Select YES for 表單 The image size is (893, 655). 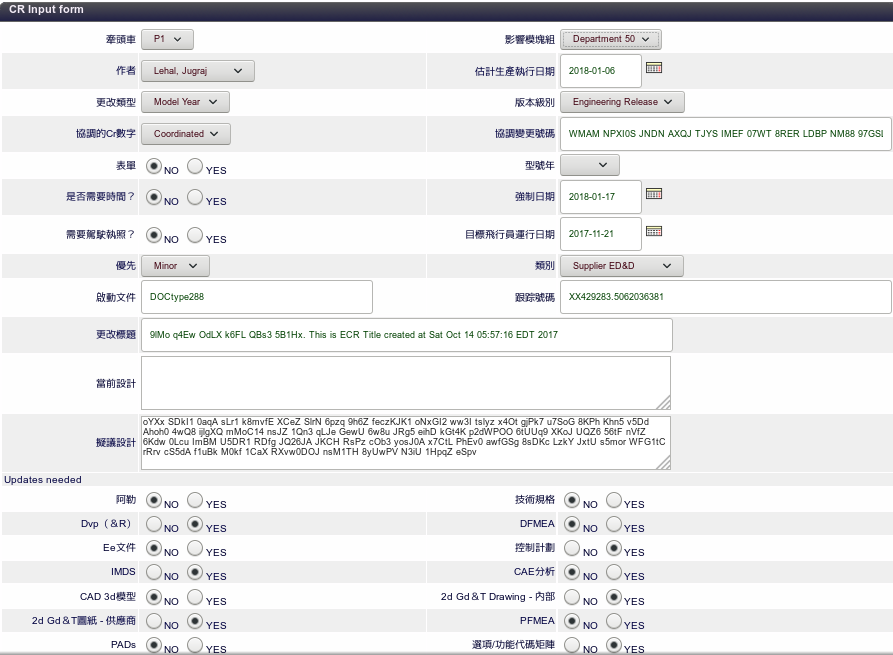point(195,166)
